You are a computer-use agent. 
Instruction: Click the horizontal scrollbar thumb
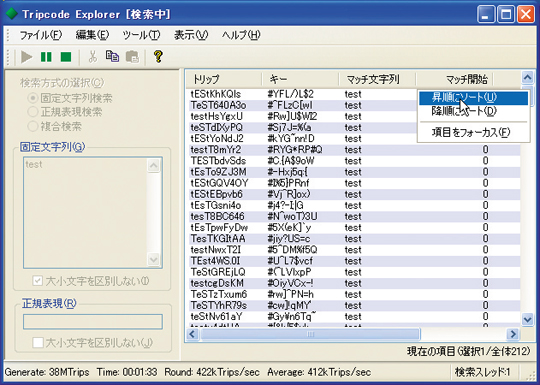pyautogui.click(x=310, y=334)
